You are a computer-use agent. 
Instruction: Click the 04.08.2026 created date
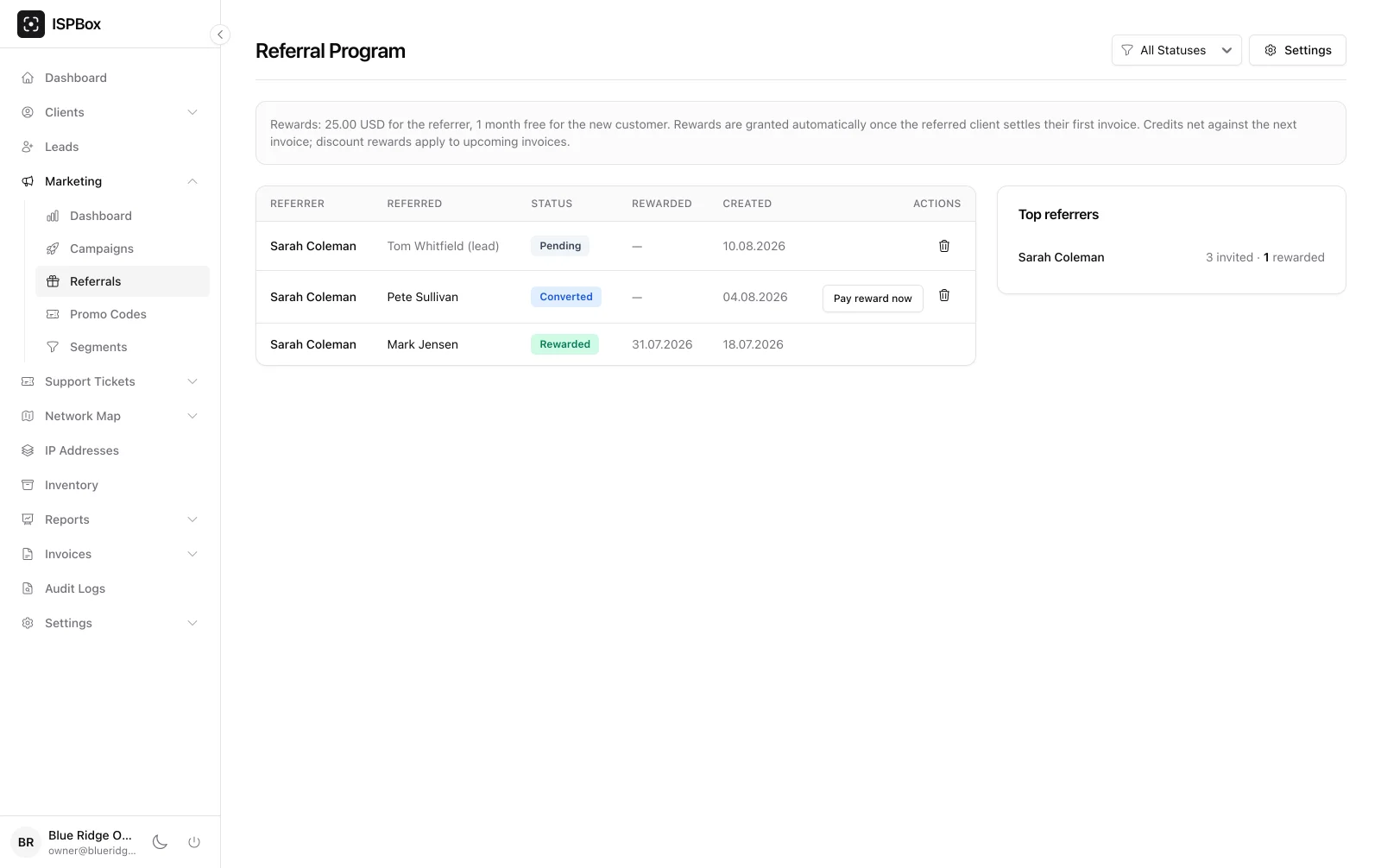[755, 297]
